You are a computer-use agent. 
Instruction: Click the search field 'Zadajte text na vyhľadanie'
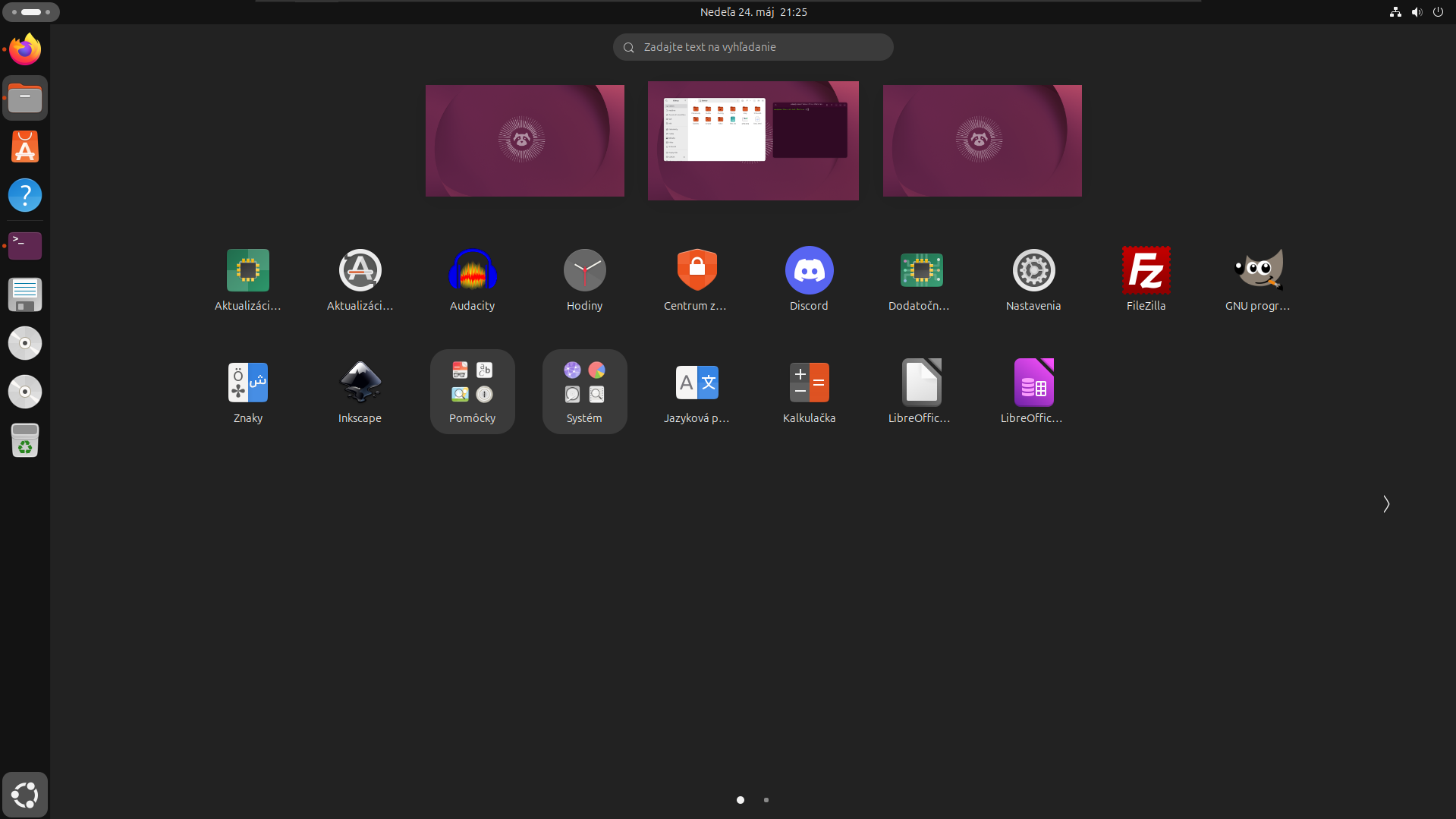[753, 47]
